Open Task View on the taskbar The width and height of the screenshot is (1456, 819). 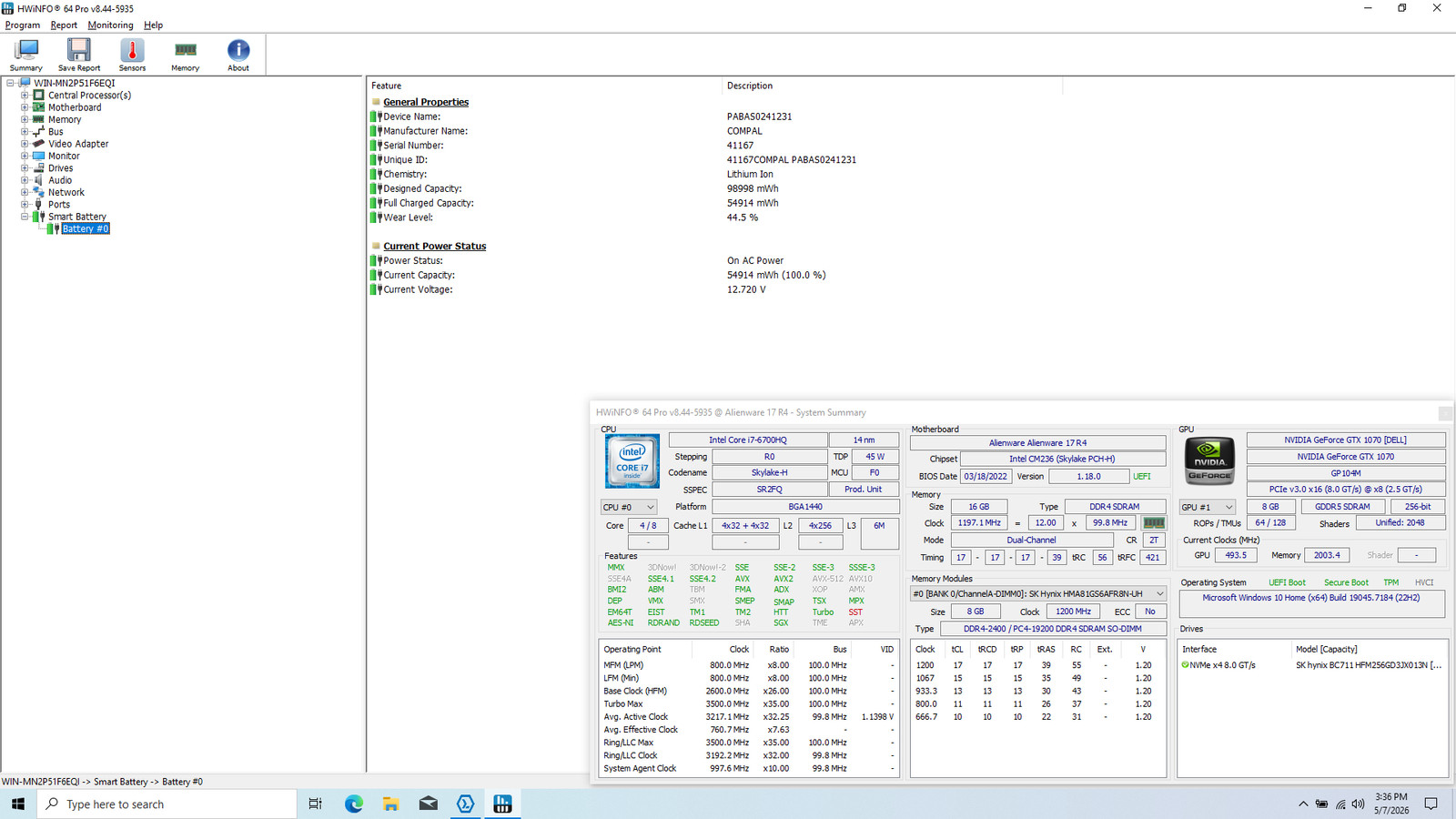pos(315,804)
